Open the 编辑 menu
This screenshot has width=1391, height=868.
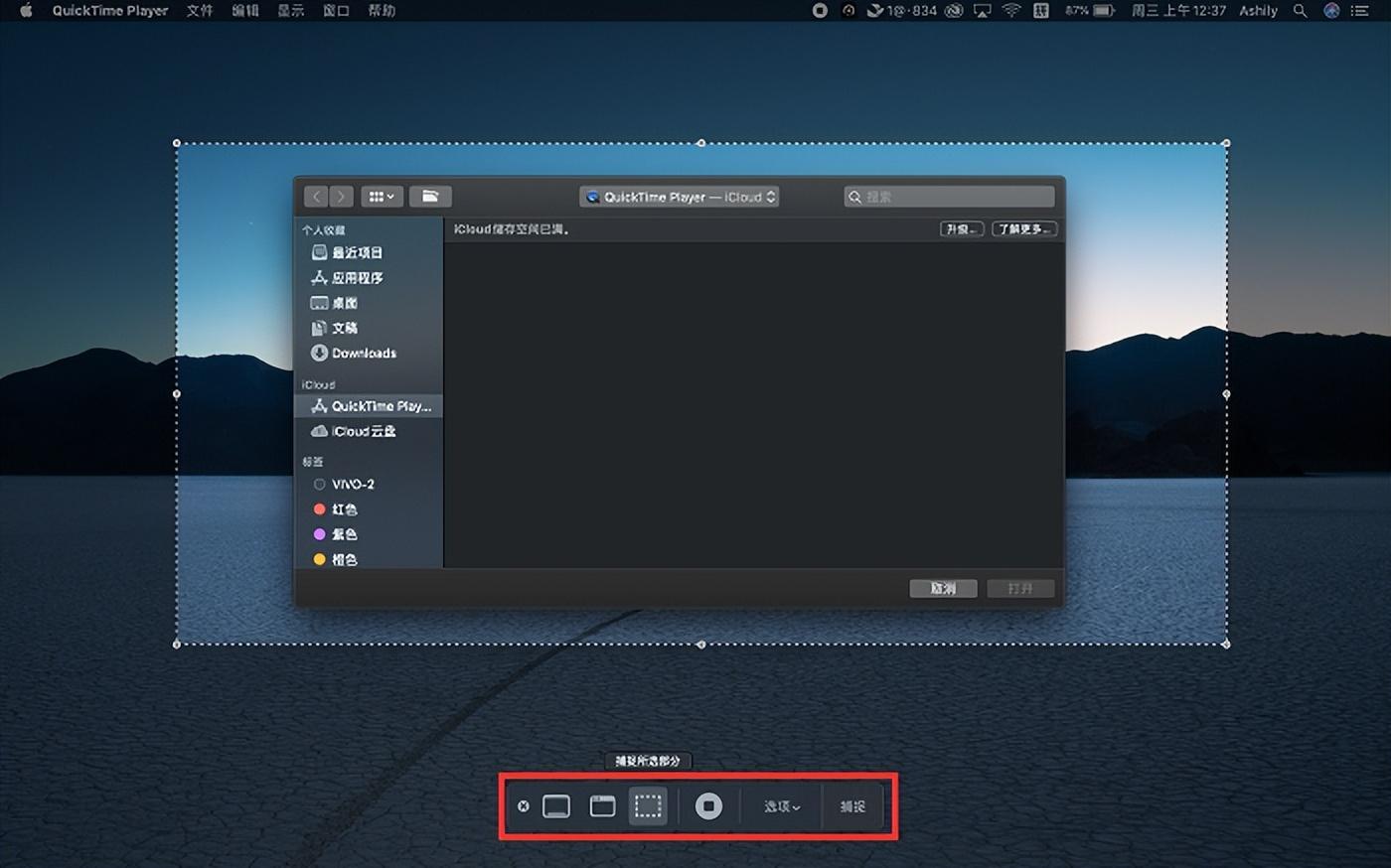point(245,10)
